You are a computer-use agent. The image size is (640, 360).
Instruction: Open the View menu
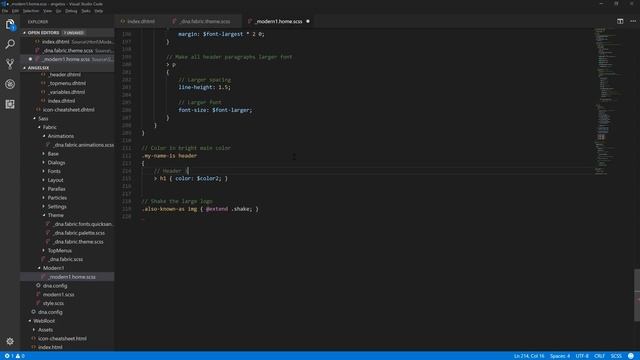click(47, 11)
